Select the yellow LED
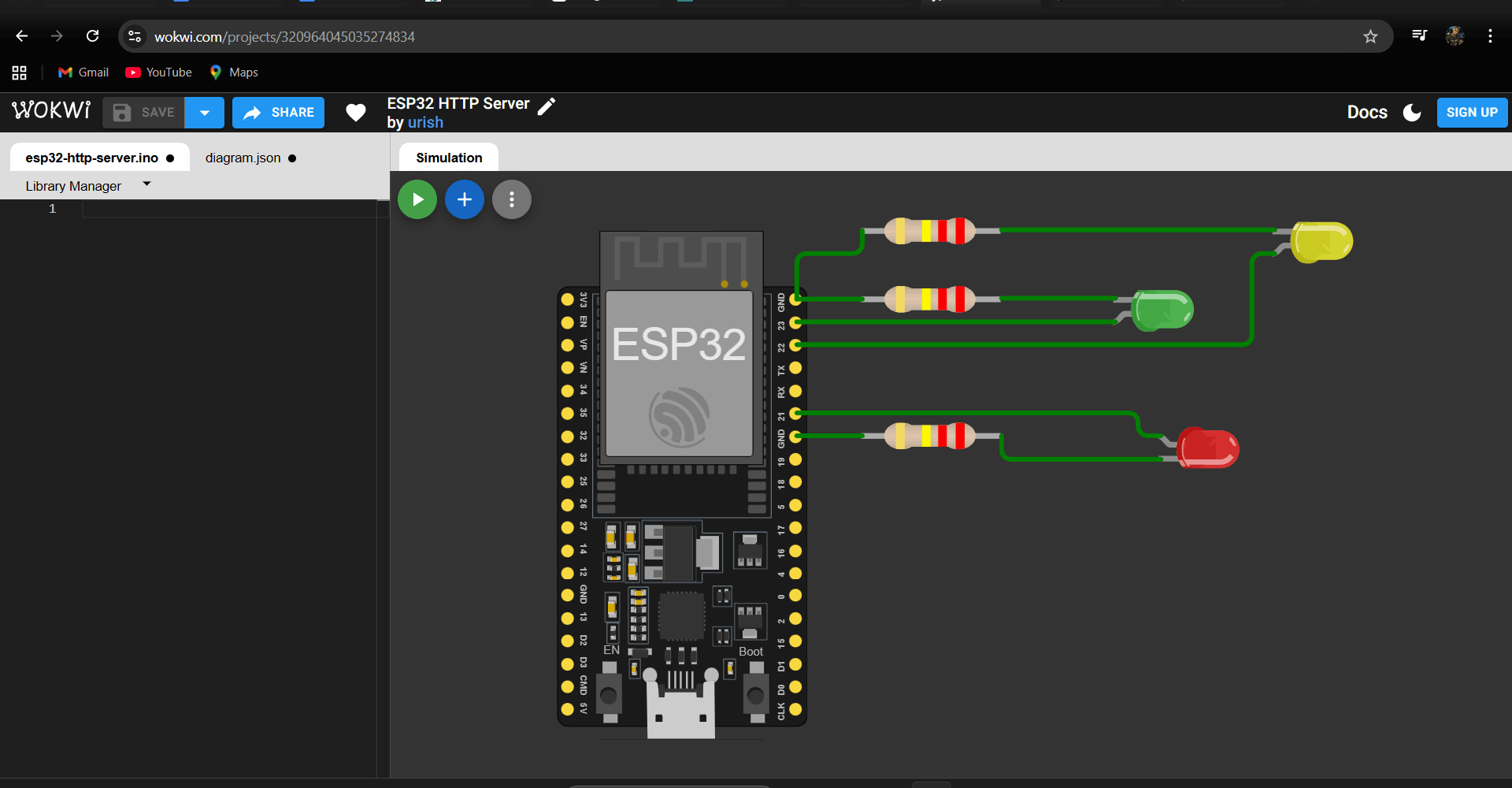 pos(1321,241)
